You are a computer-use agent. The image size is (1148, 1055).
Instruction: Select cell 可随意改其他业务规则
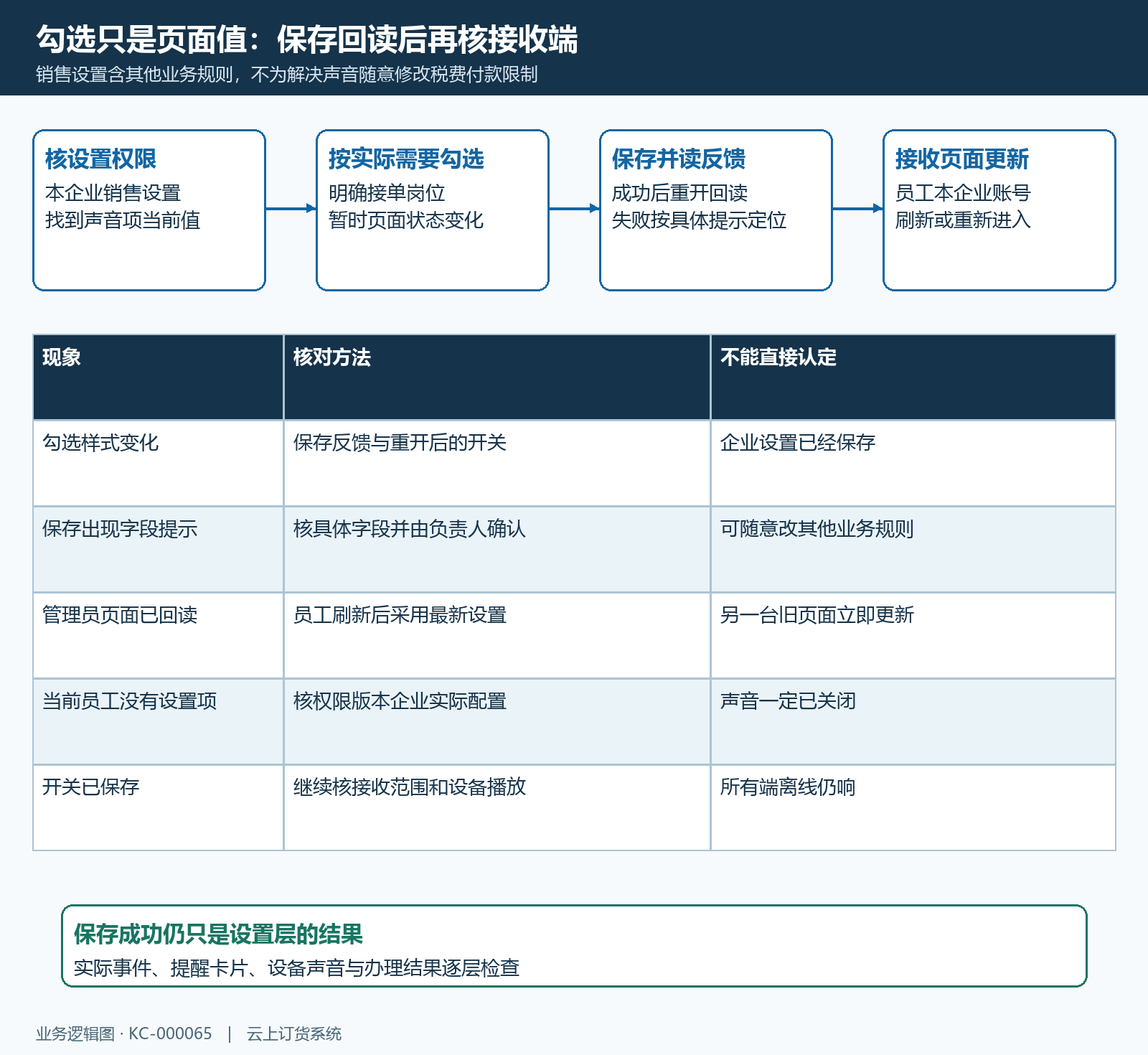coord(913,549)
